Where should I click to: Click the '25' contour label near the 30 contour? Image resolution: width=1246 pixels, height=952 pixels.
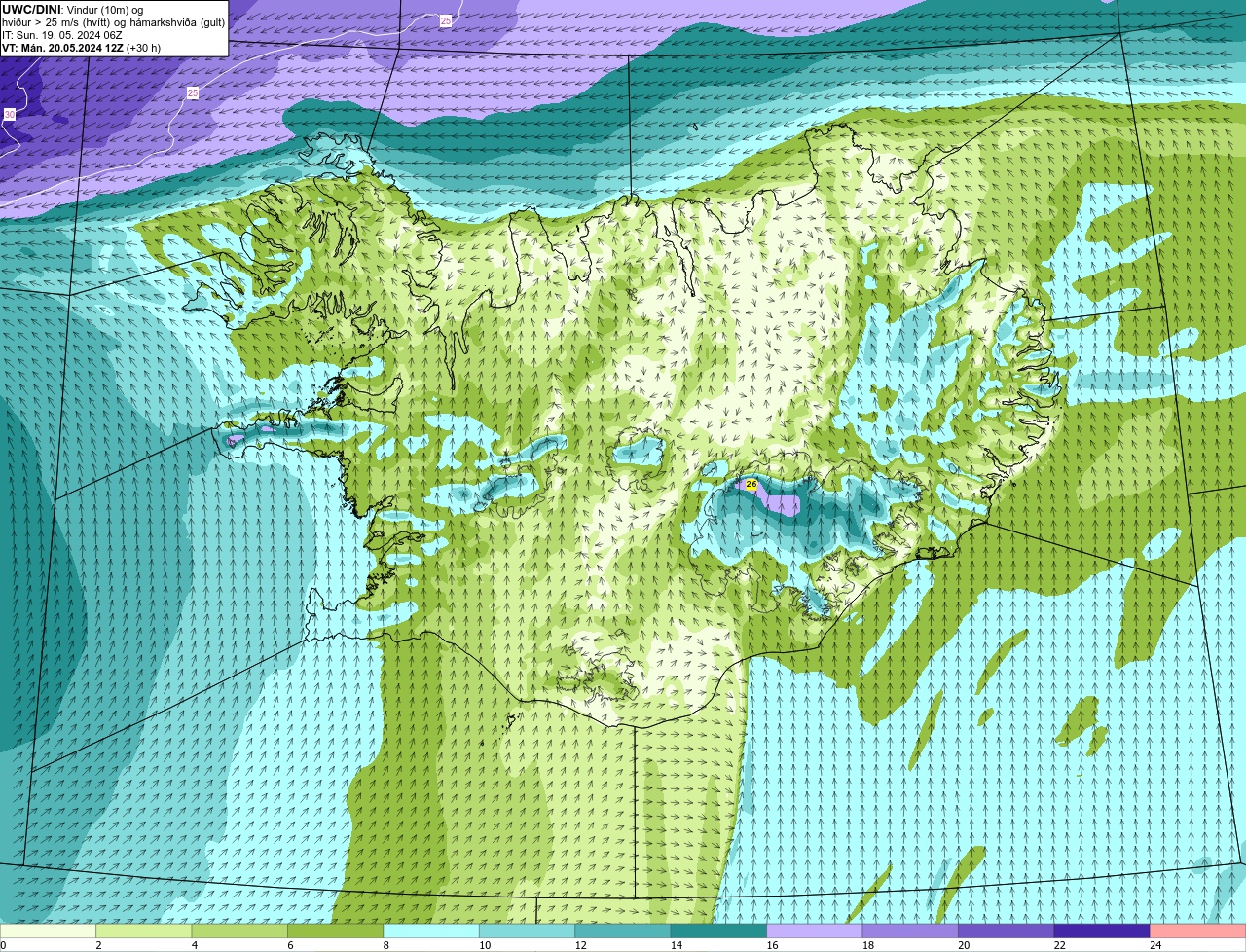(193, 92)
